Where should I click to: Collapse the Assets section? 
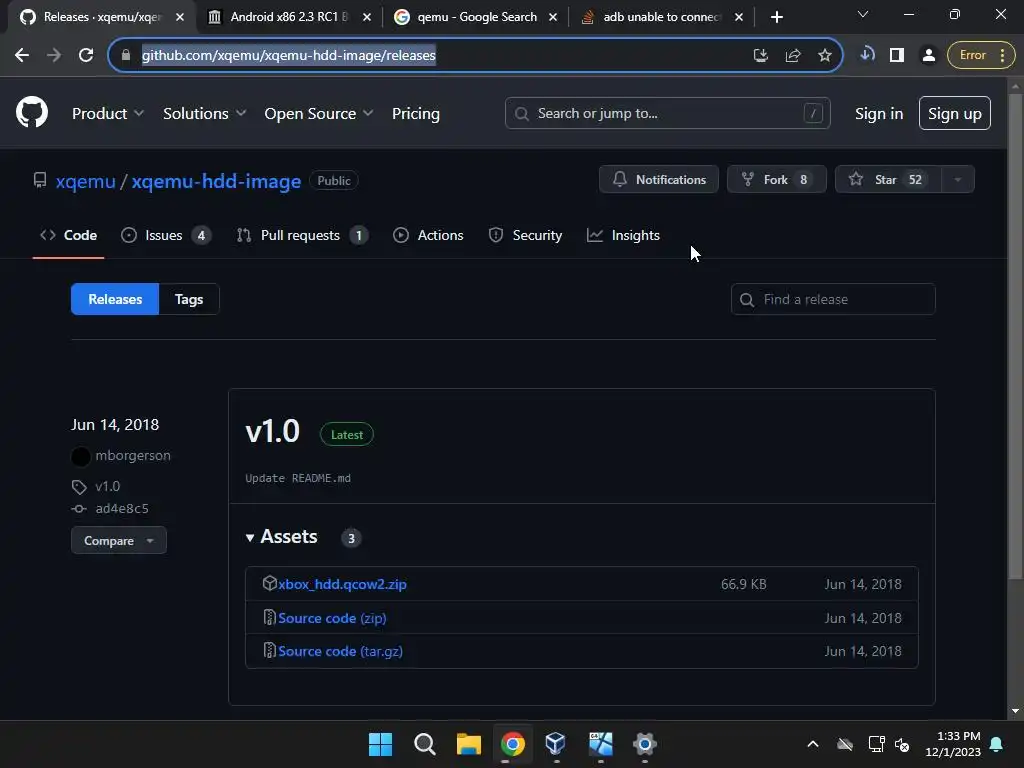[x=282, y=537]
